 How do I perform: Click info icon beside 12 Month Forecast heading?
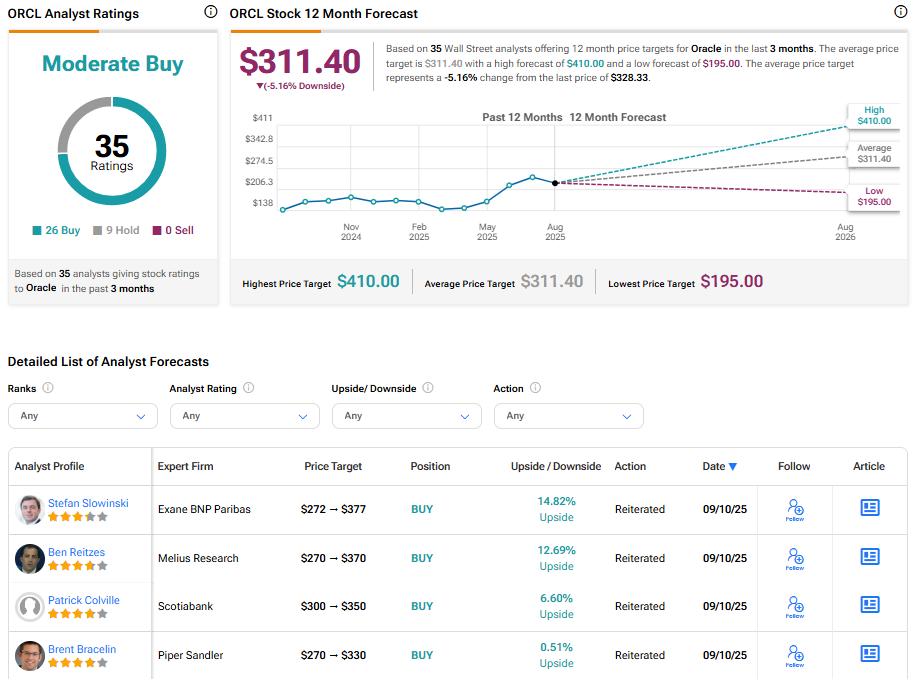tap(900, 12)
